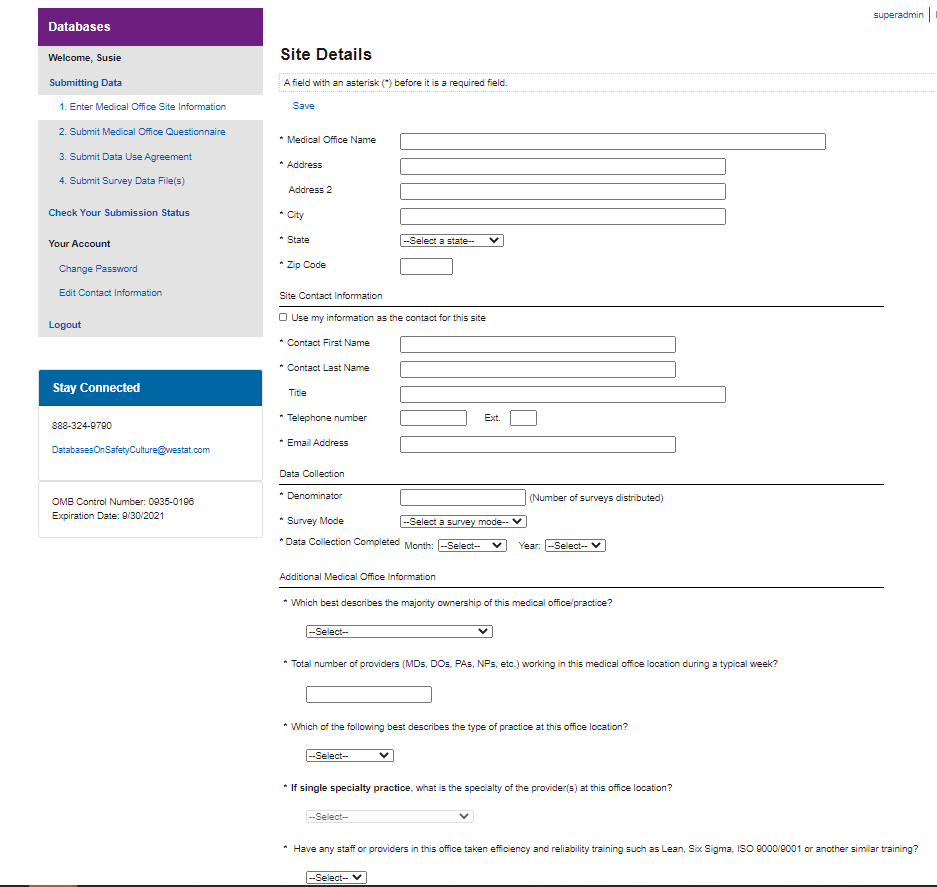Click 'Site Contact Information' section heading
Viewport: 937px width, 887px height.
point(330,296)
